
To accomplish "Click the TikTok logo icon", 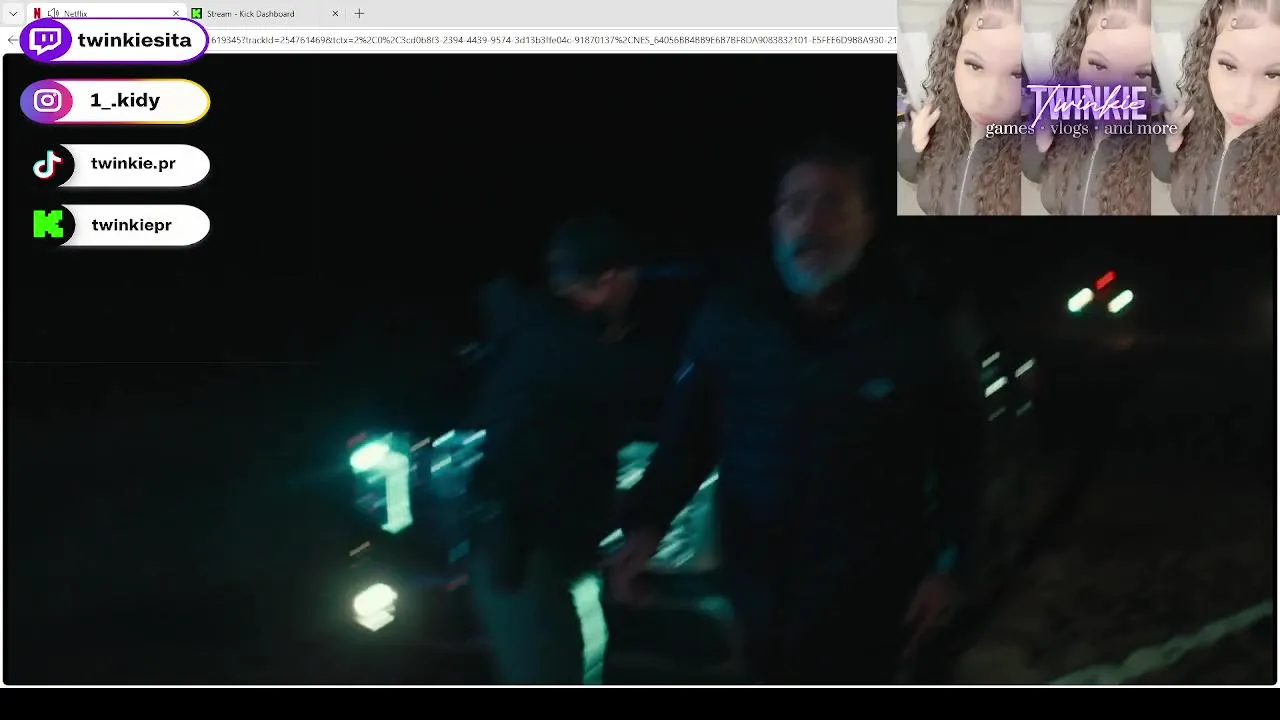I will pyautogui.click(x=48, y=165).
